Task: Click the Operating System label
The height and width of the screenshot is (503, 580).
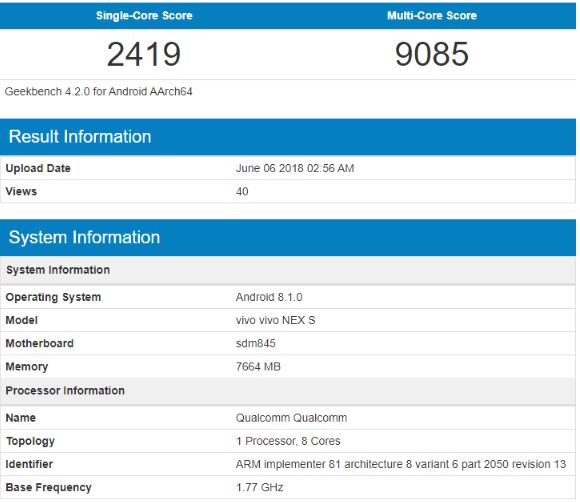Action: pyautogui.click(x=53, y=297)
